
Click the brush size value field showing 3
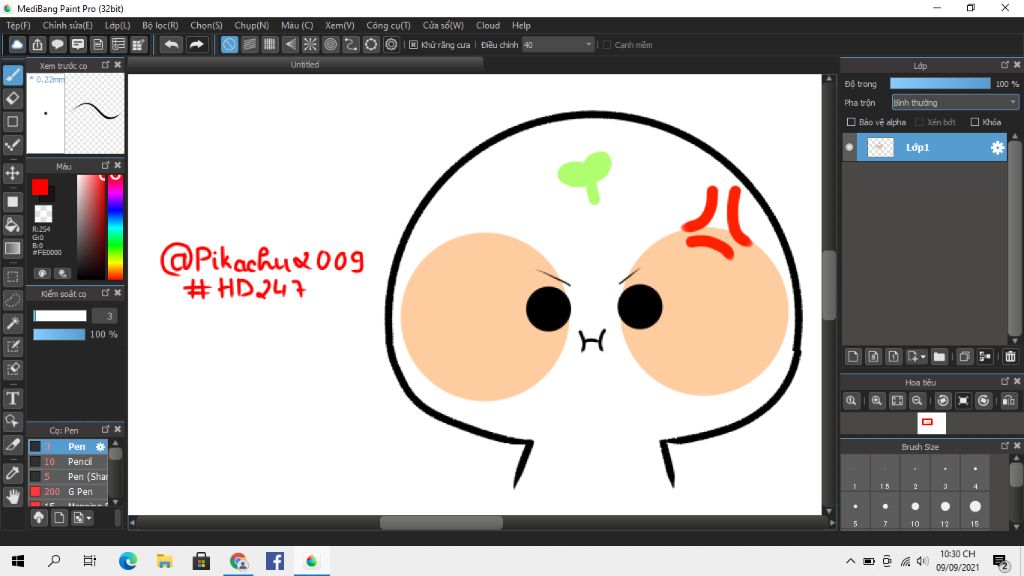(x=104, y=316)
